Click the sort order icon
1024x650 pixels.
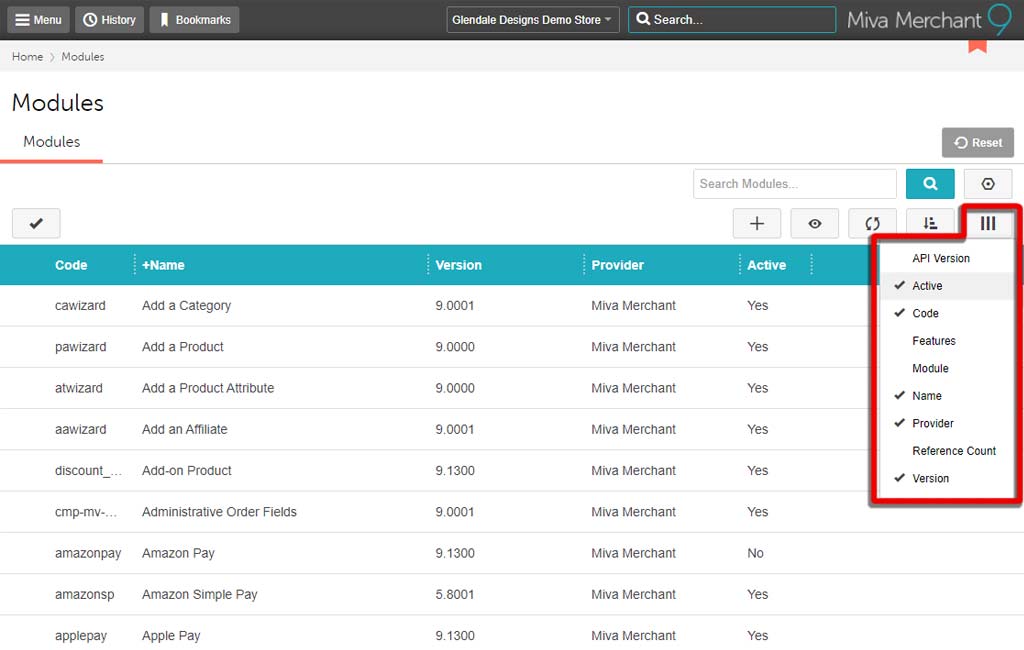930,223
